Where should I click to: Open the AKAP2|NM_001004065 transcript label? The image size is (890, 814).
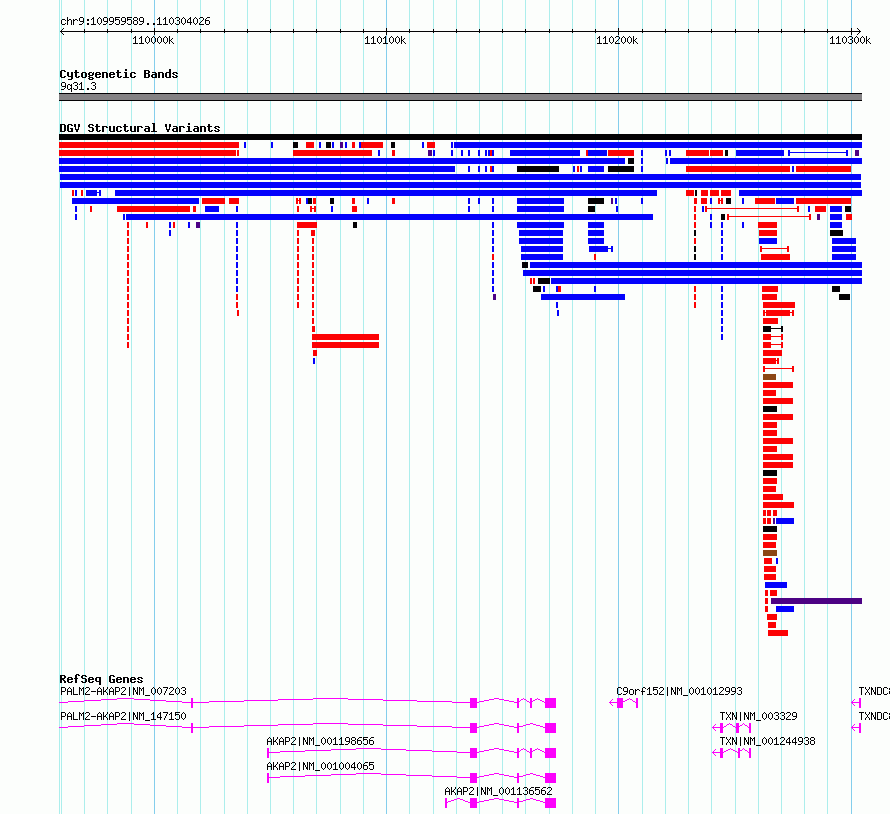(x=320, y=766)
